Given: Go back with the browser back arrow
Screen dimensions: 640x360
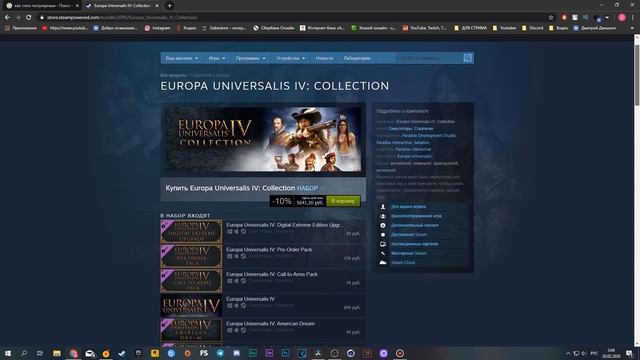Looking at the screenshot, I should (x=7, y=18).
